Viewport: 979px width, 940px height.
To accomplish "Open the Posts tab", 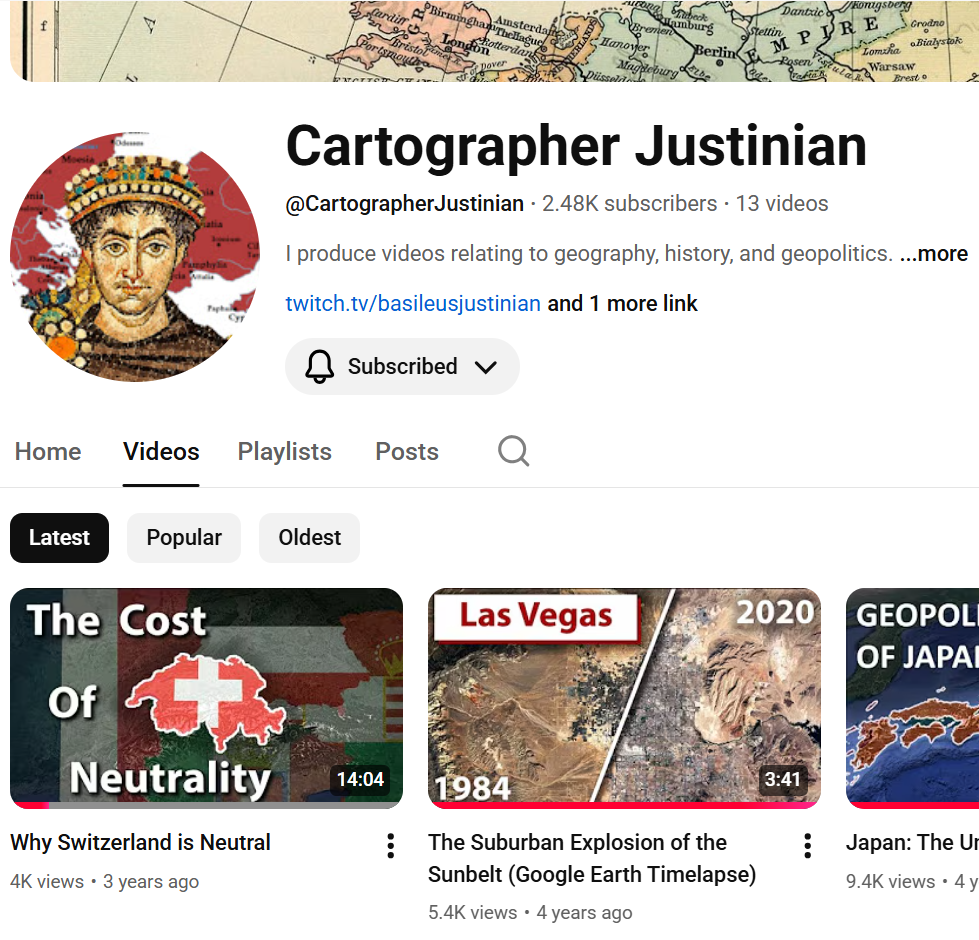I will point(407,451).
